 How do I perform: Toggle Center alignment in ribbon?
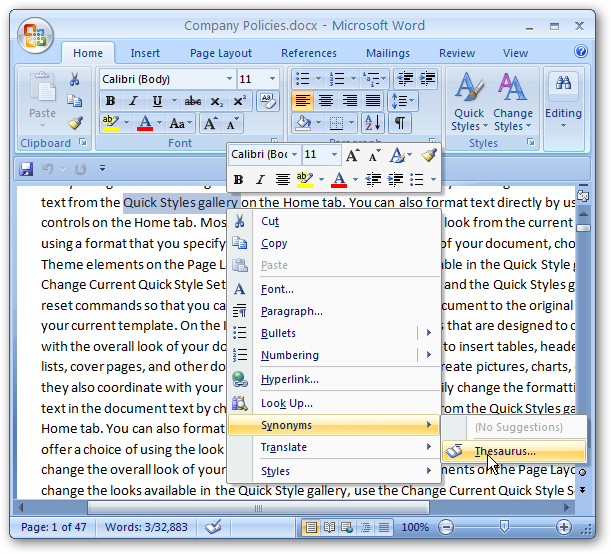click(x=326, y=101)
